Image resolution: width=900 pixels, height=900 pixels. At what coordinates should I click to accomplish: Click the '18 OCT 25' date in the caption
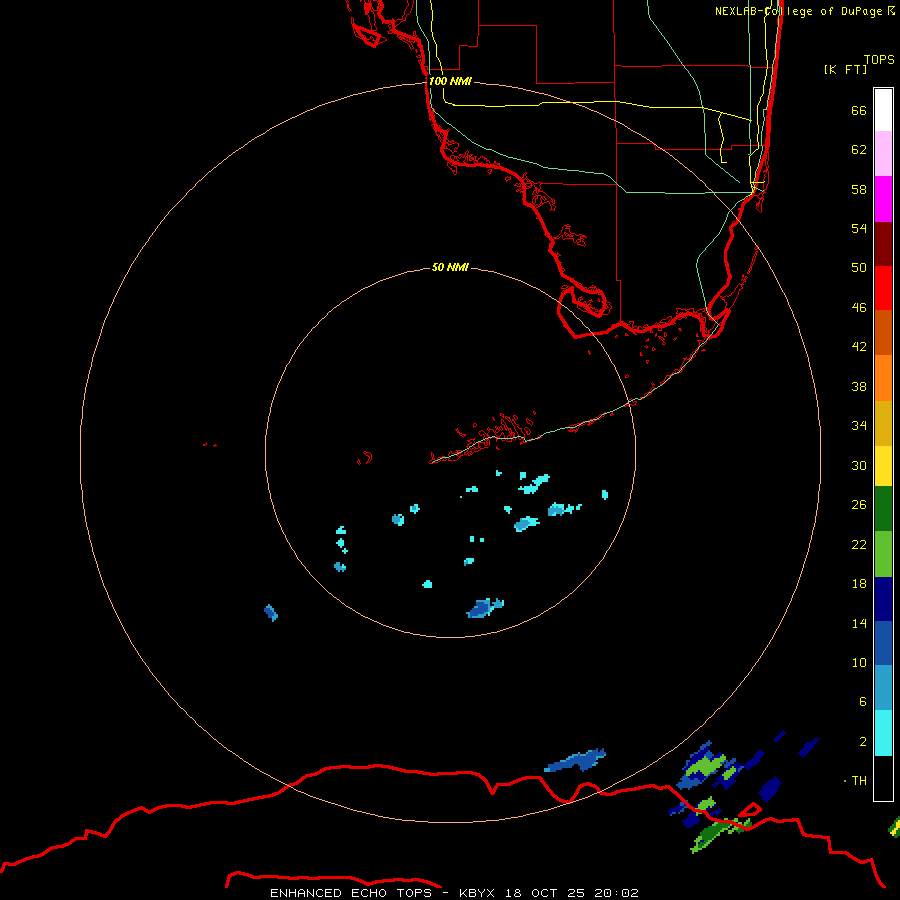coord(546,893)
